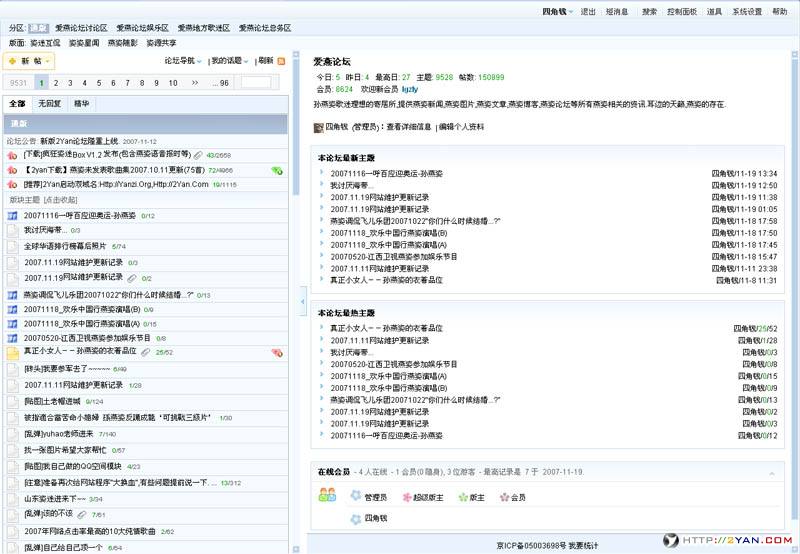Click the 编辑个人资料 link
Image resolution: width=800 pixels, height=554 pixels.
coord(462,127)
